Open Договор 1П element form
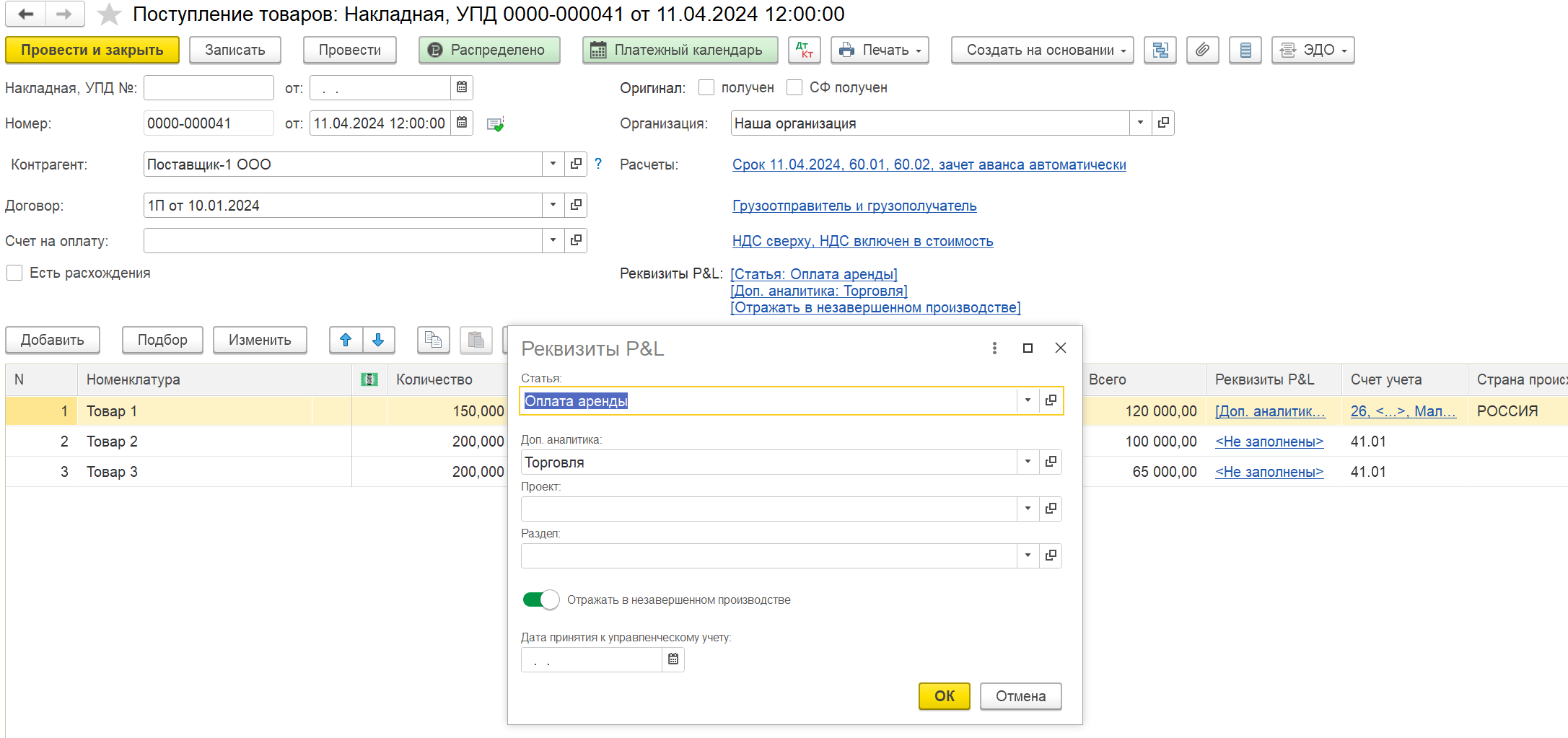The image size is (1568, 738). [576, 205]
